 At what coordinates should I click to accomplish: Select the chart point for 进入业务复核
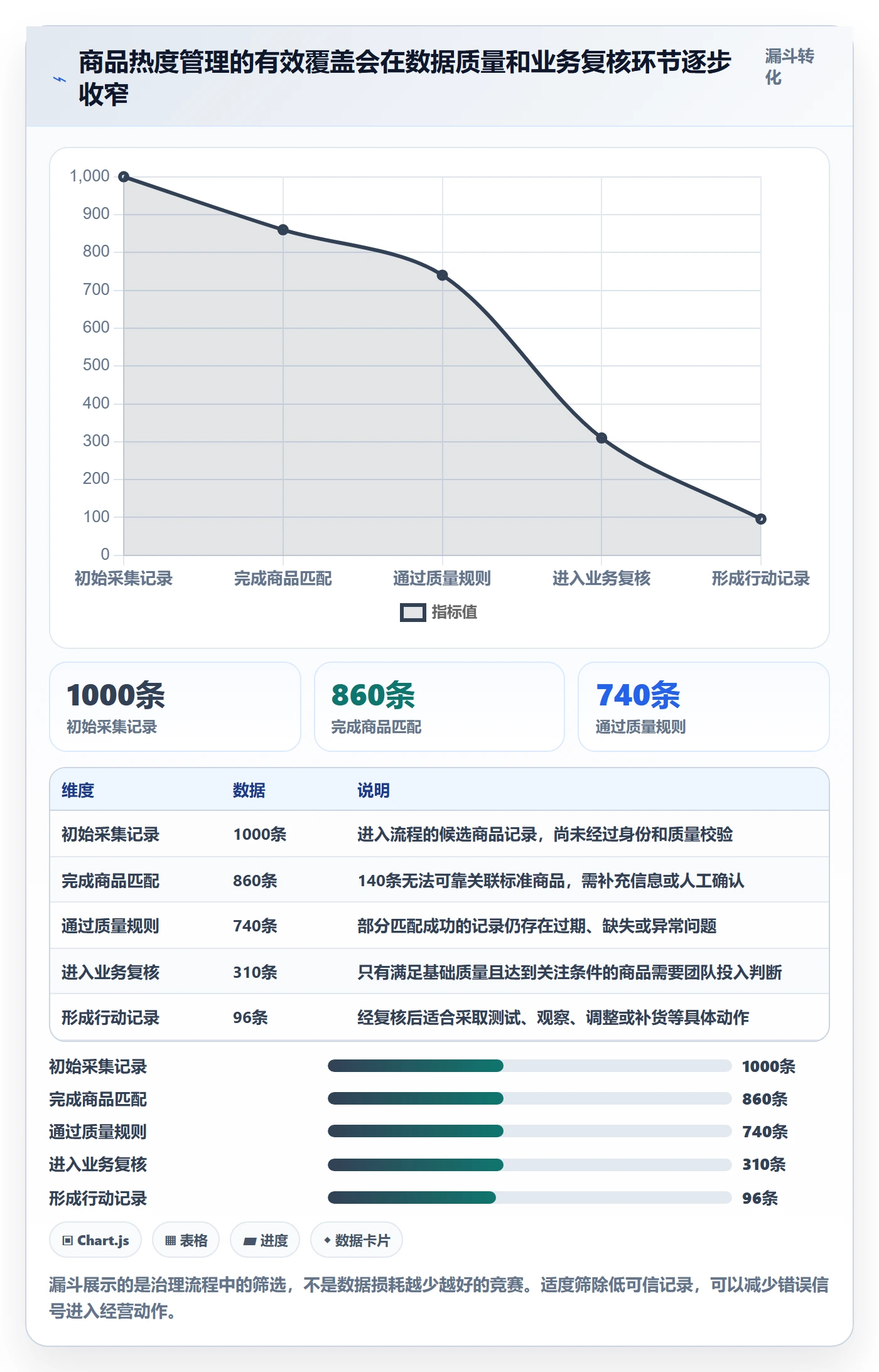pyautogui.click(x=601, y=438)
